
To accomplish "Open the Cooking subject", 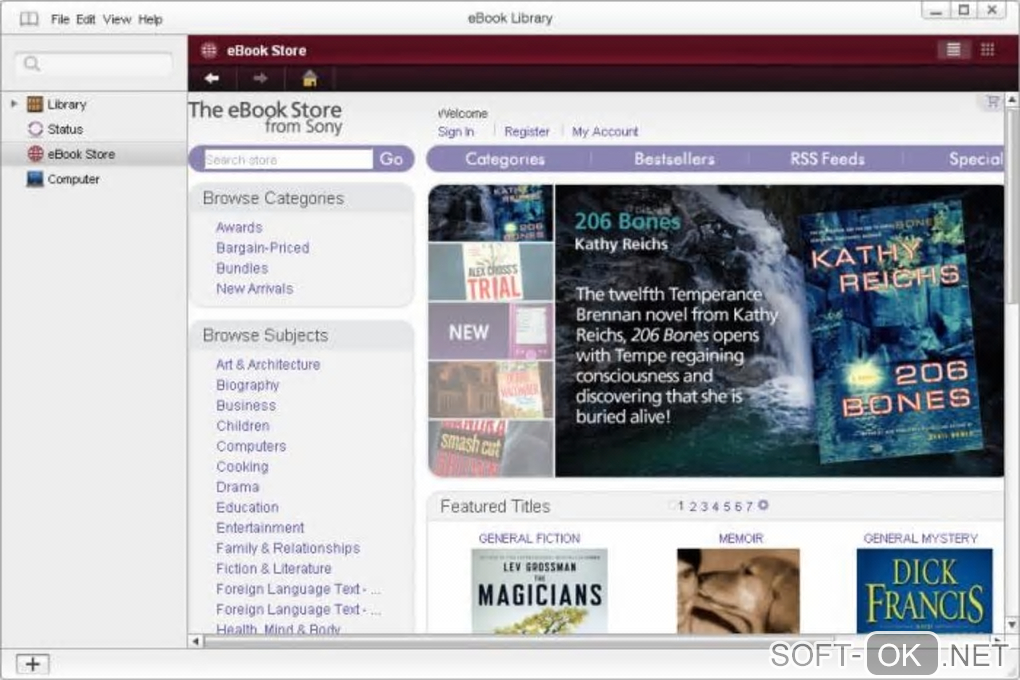I will 242,467.
